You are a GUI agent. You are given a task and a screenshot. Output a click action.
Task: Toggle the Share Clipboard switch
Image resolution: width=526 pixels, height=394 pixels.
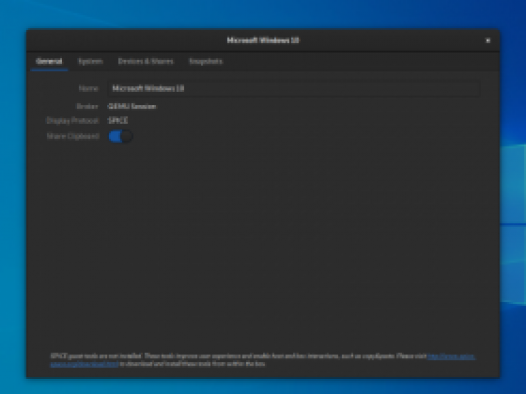[120, 136]
